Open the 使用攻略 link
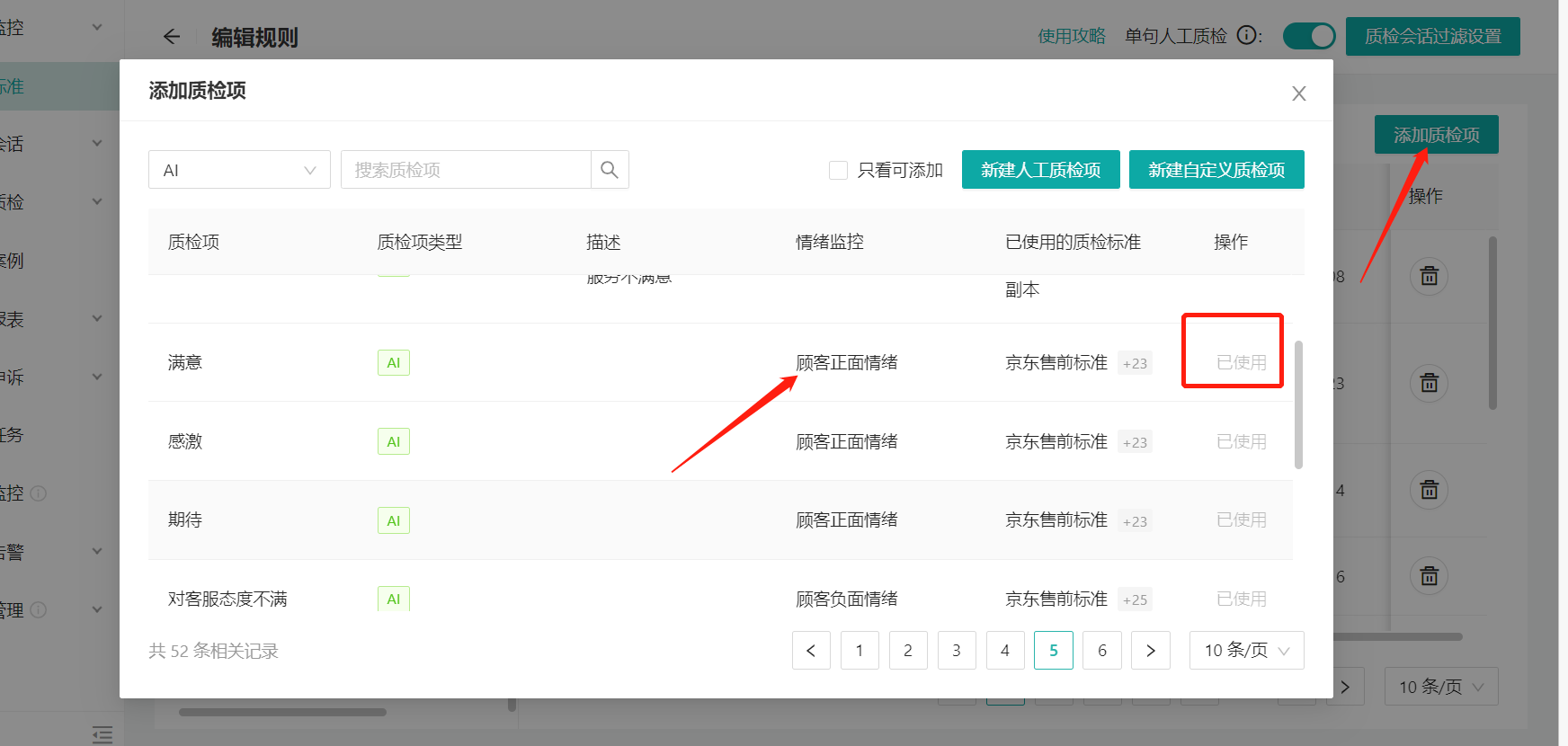 click(1072, 36)
